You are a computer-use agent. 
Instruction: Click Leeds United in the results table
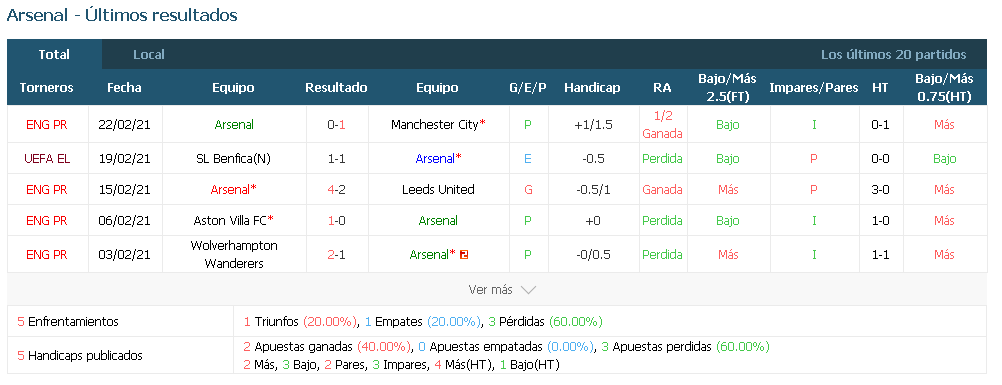pos(438,189)
